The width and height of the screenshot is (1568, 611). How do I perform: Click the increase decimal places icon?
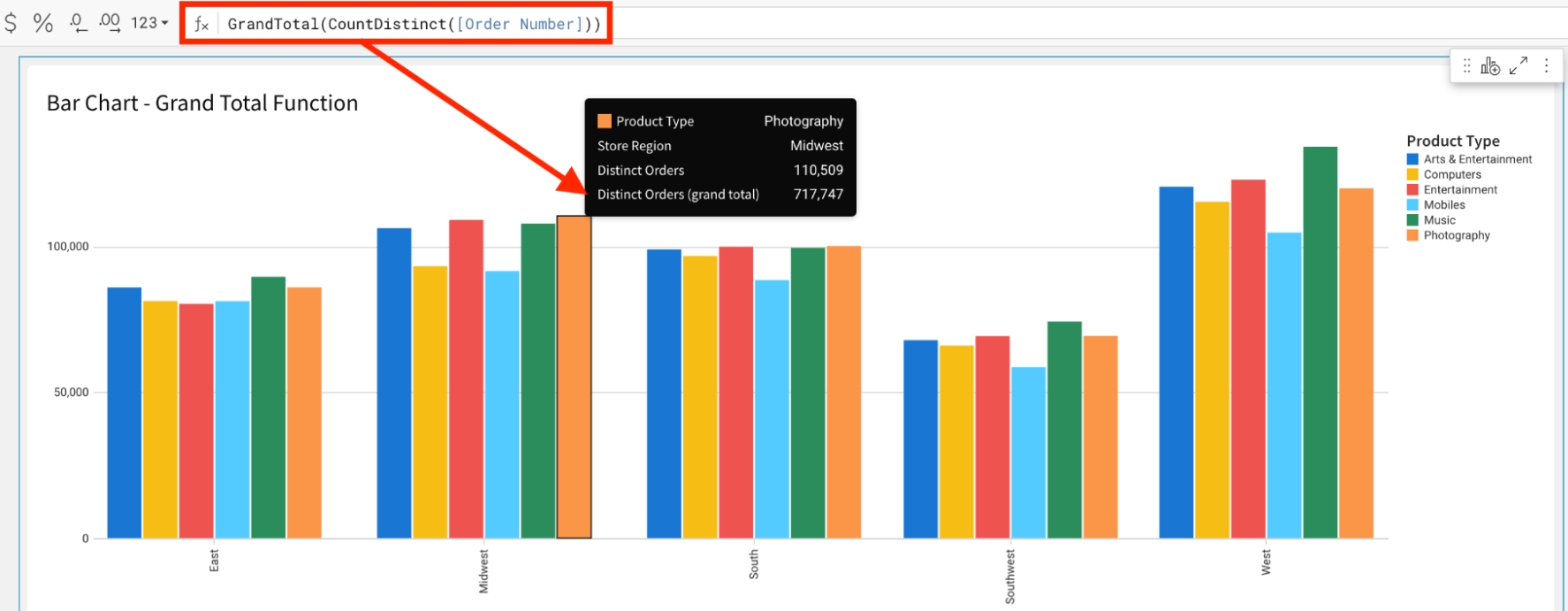click(x=110, y=22)
